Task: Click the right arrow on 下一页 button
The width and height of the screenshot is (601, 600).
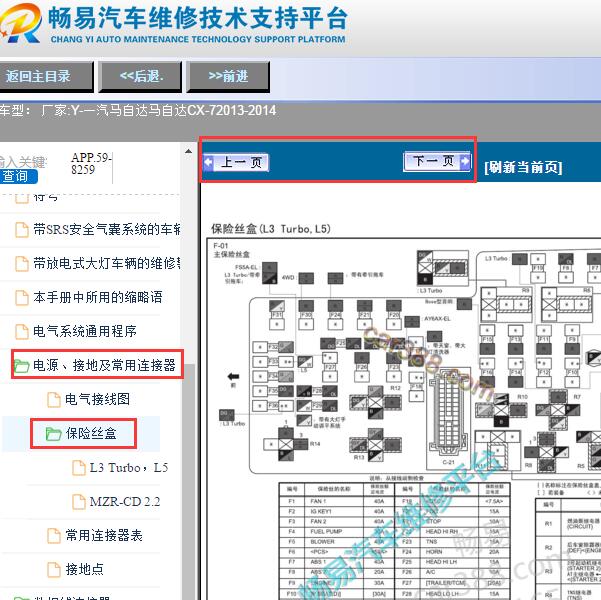Action: click(x=465, y=161)
